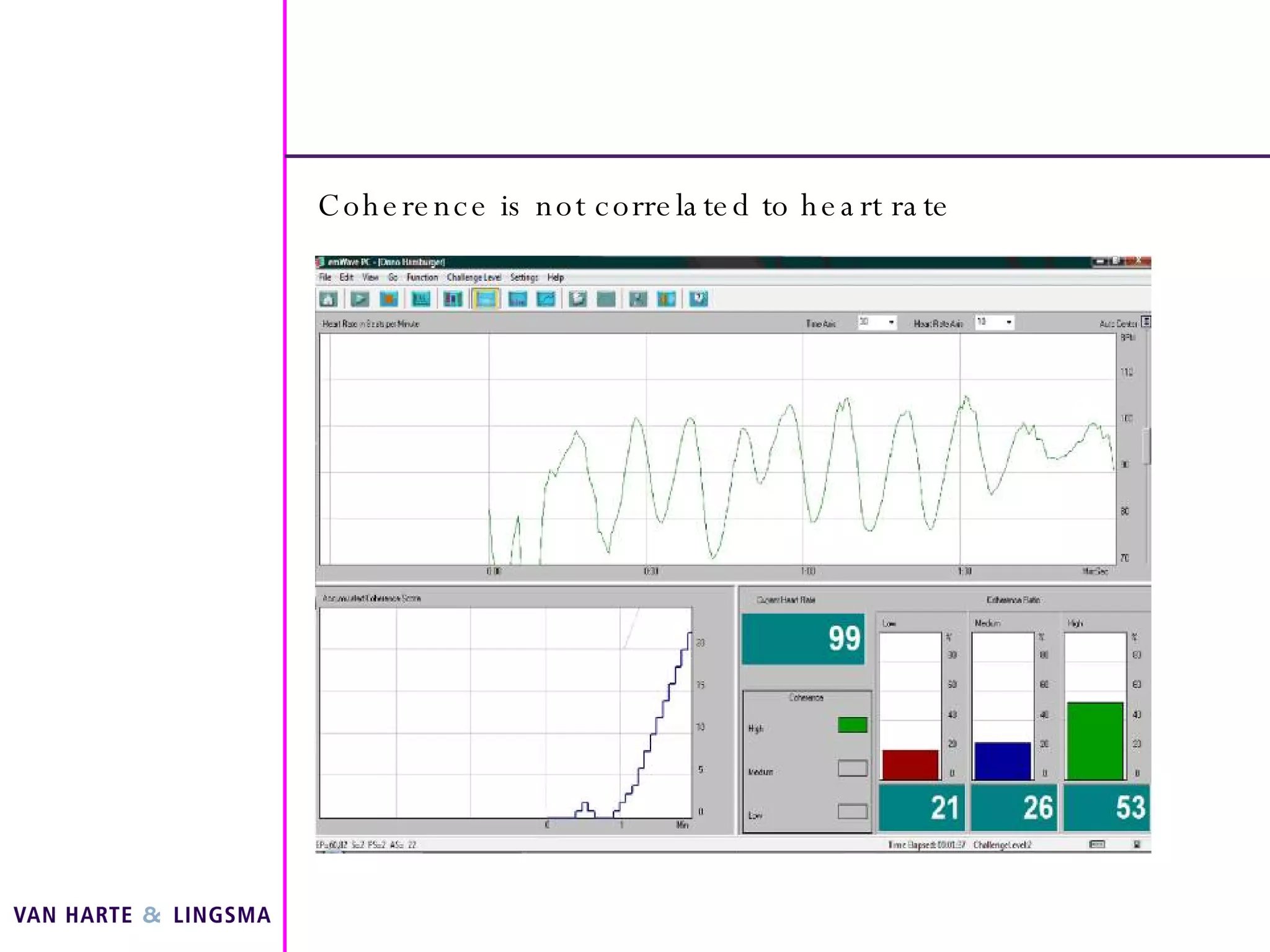
Task: Click the notepad-style toolbar icon
Action: click(577, 299)
